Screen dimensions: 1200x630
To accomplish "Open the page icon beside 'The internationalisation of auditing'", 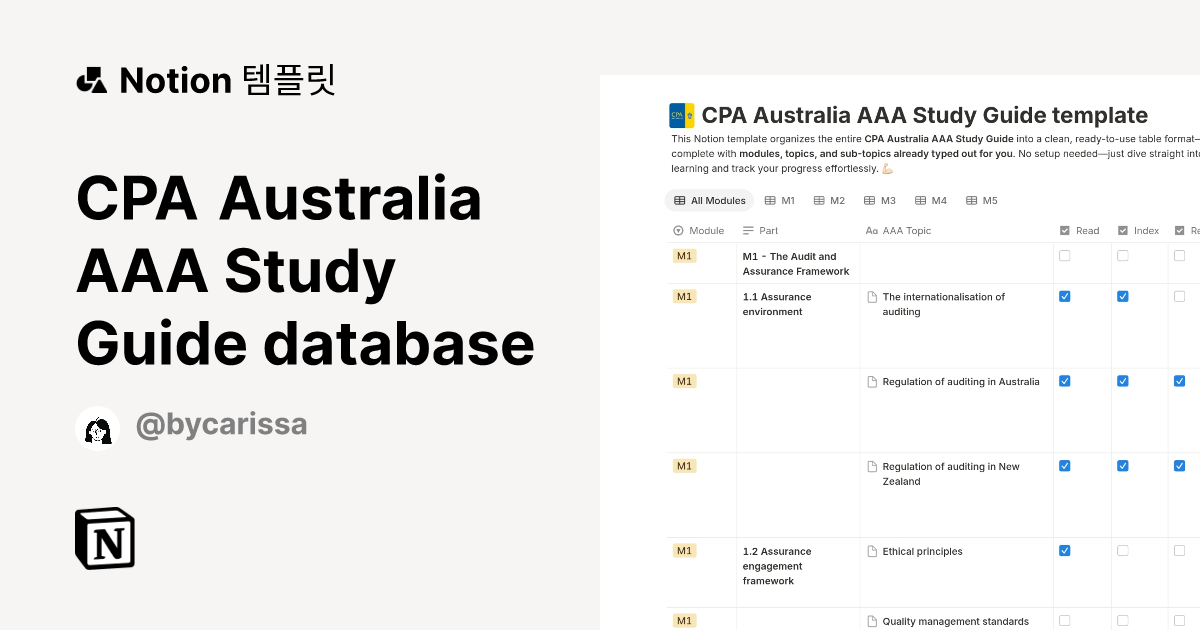I will [872, 296].
